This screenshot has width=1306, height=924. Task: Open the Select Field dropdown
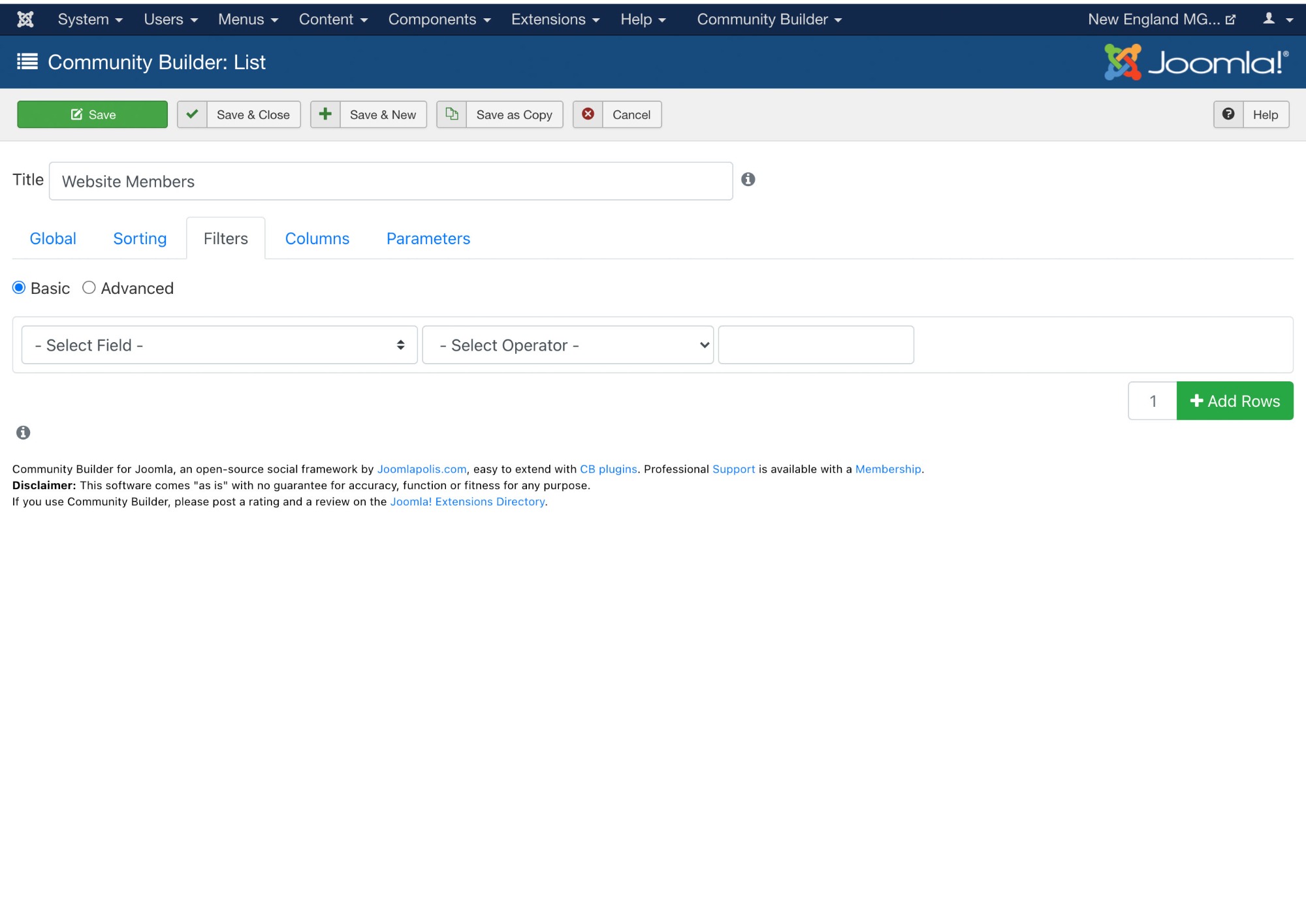coord(219,345)
